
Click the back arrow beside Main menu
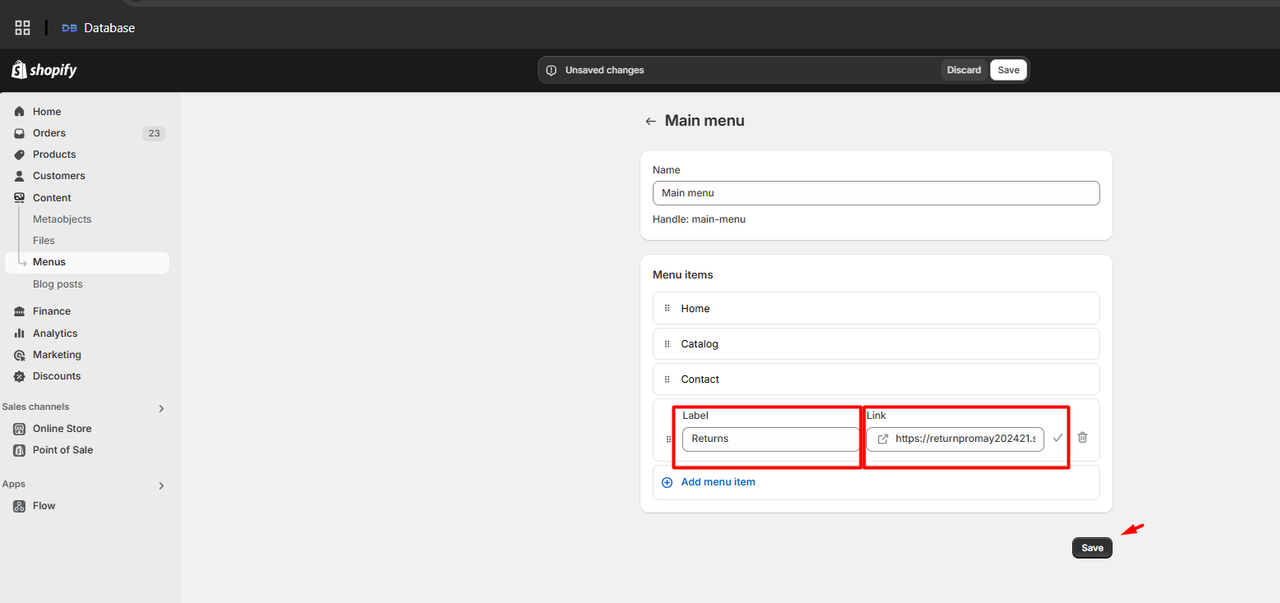(650, 121)
